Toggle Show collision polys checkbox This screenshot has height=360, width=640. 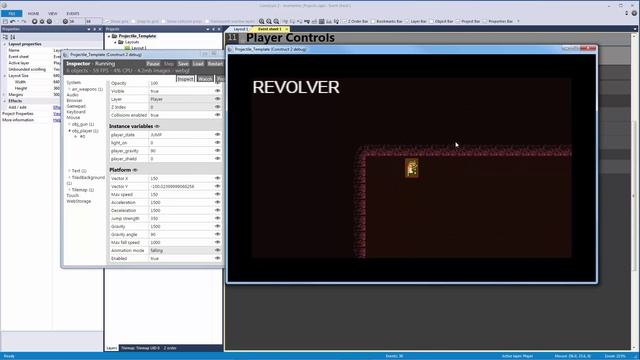coord(164,21)
